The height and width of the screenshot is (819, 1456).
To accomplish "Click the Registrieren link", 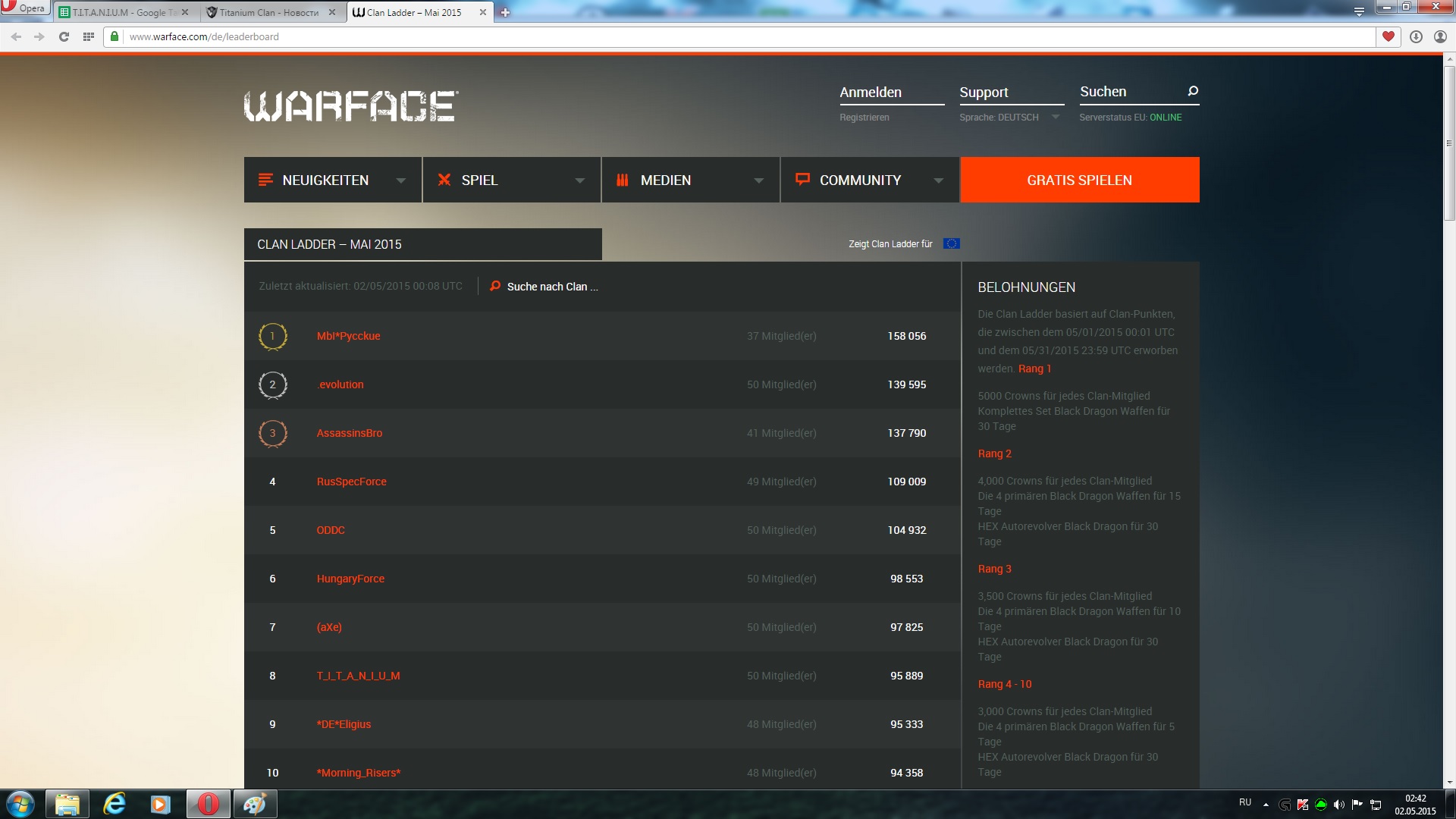I will click(864, 118).
